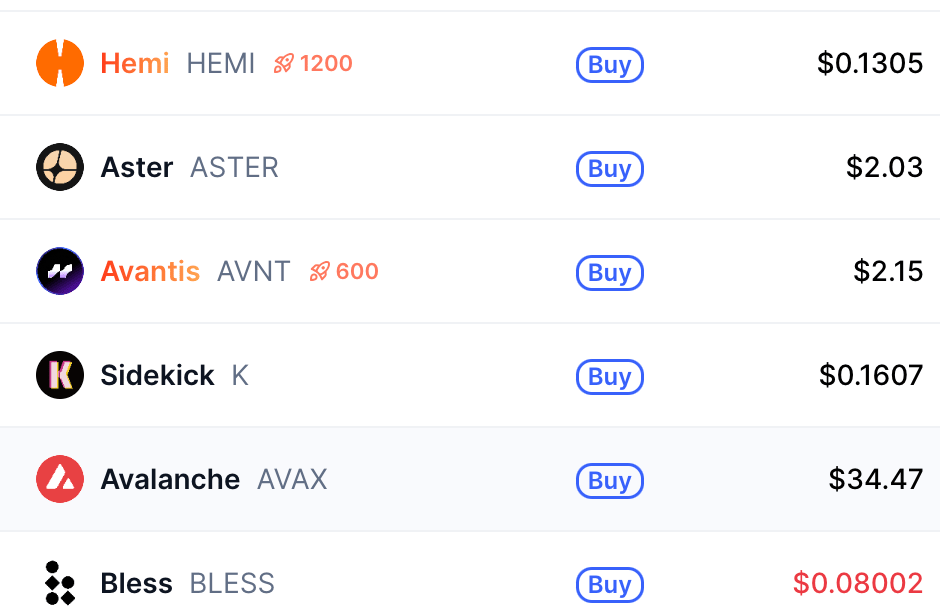Click the Sidekick coin logo icon
Viewport: 940px width, 614px height.
(60, 375)
